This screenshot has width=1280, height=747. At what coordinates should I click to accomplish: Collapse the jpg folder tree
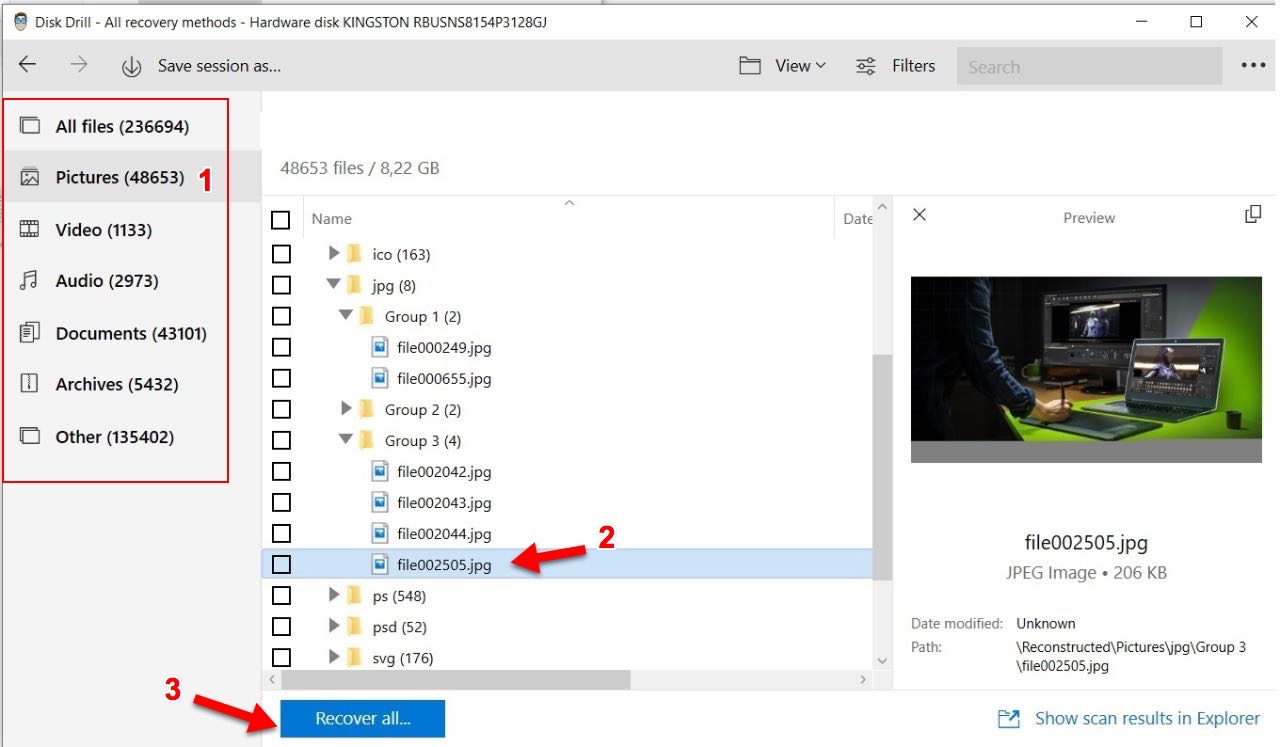tap(334, 285)
